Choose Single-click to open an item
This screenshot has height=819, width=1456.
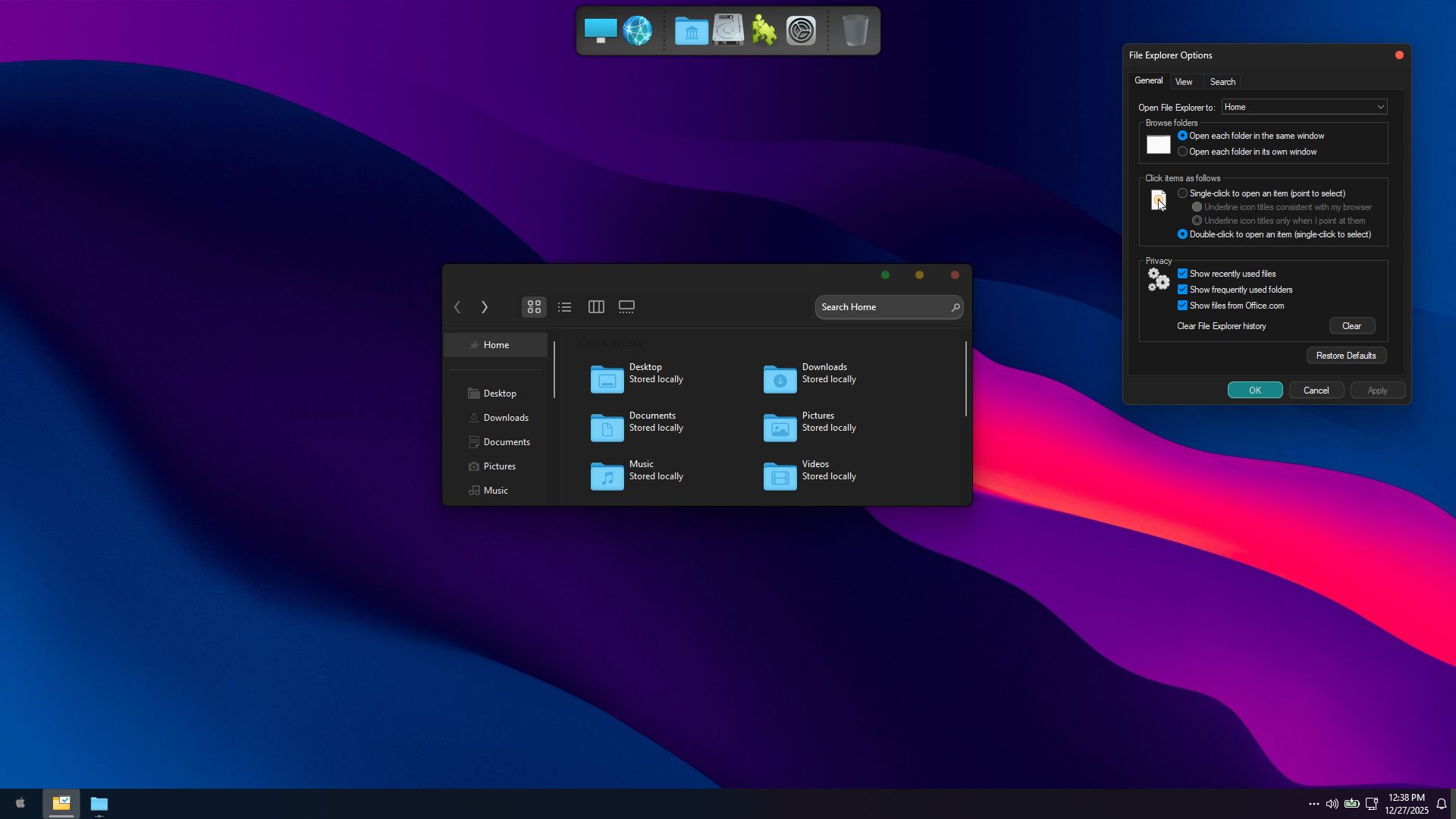[1182, 193]
